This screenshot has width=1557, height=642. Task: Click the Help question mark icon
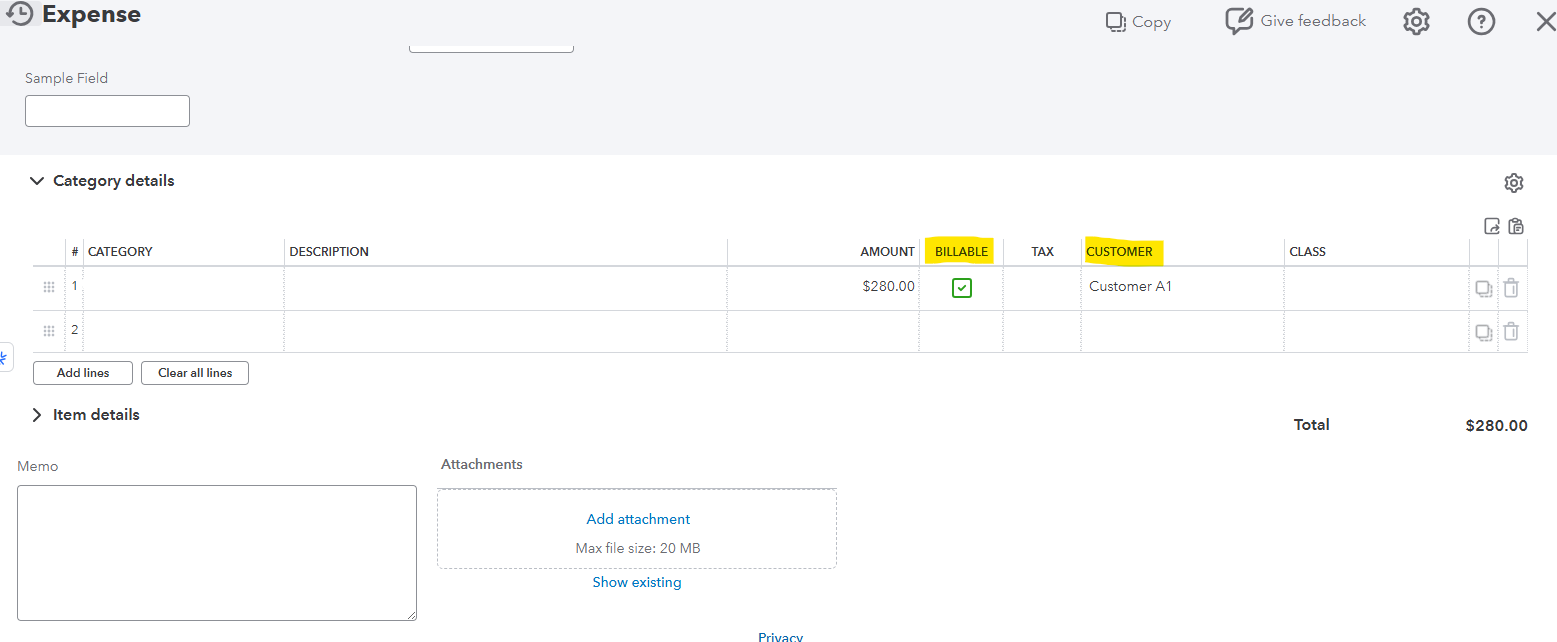[x=1481, y=22]
